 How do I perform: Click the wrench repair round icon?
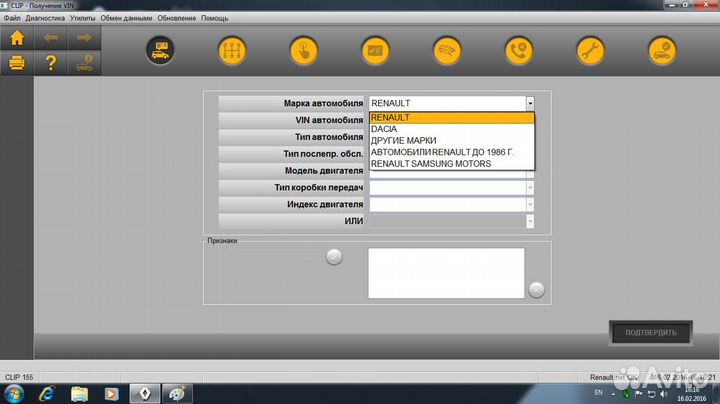pyautogui.click(x=589, y=49)
